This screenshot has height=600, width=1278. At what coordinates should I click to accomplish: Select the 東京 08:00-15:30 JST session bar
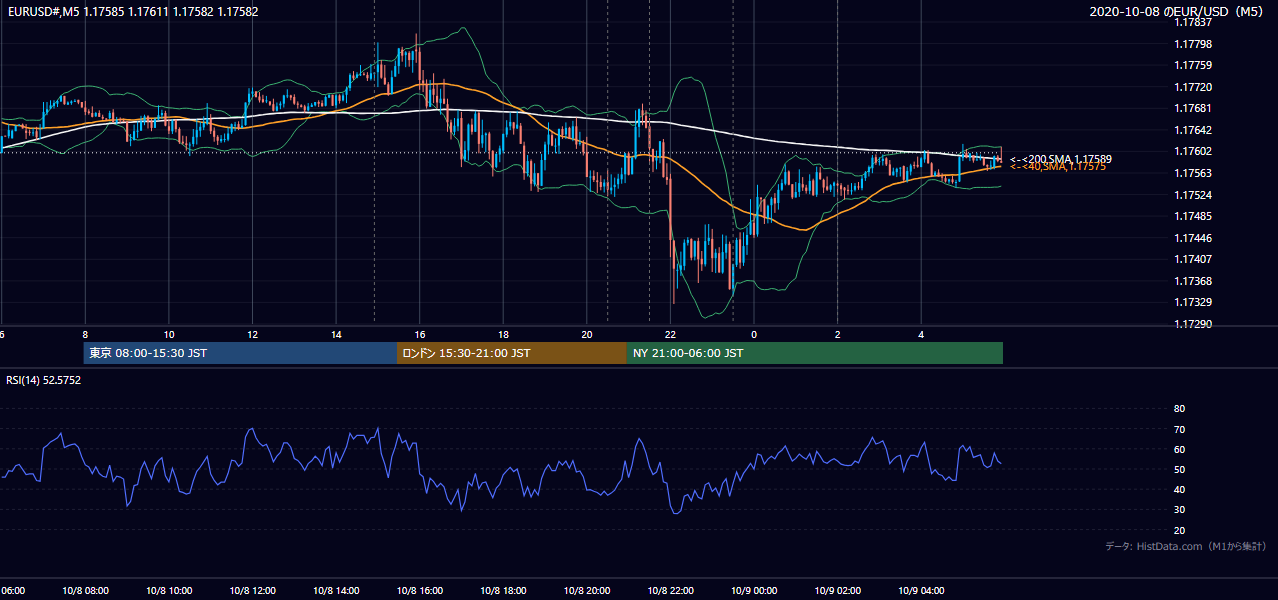tap(240, 353)
